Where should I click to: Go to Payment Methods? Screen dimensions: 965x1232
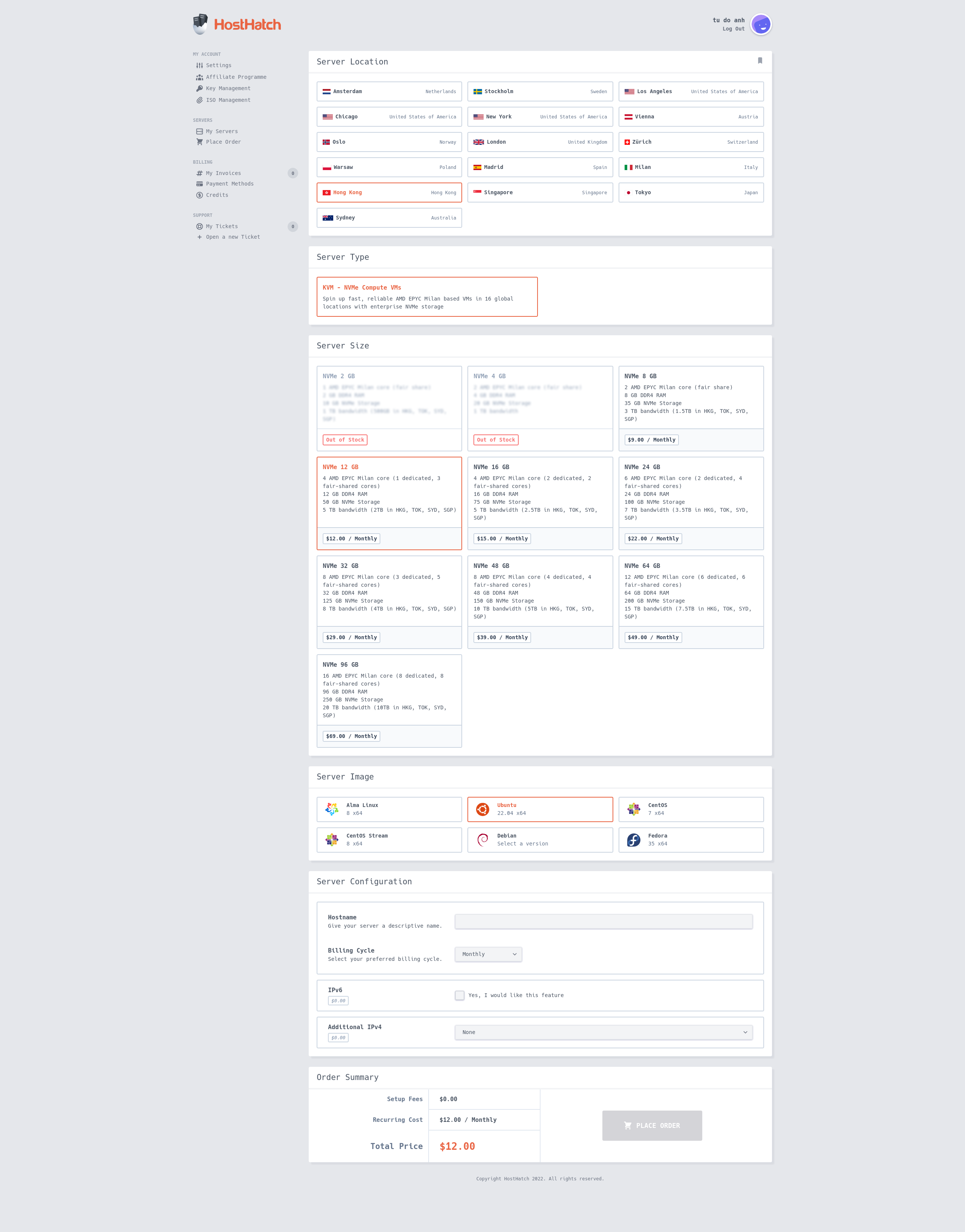230,184
